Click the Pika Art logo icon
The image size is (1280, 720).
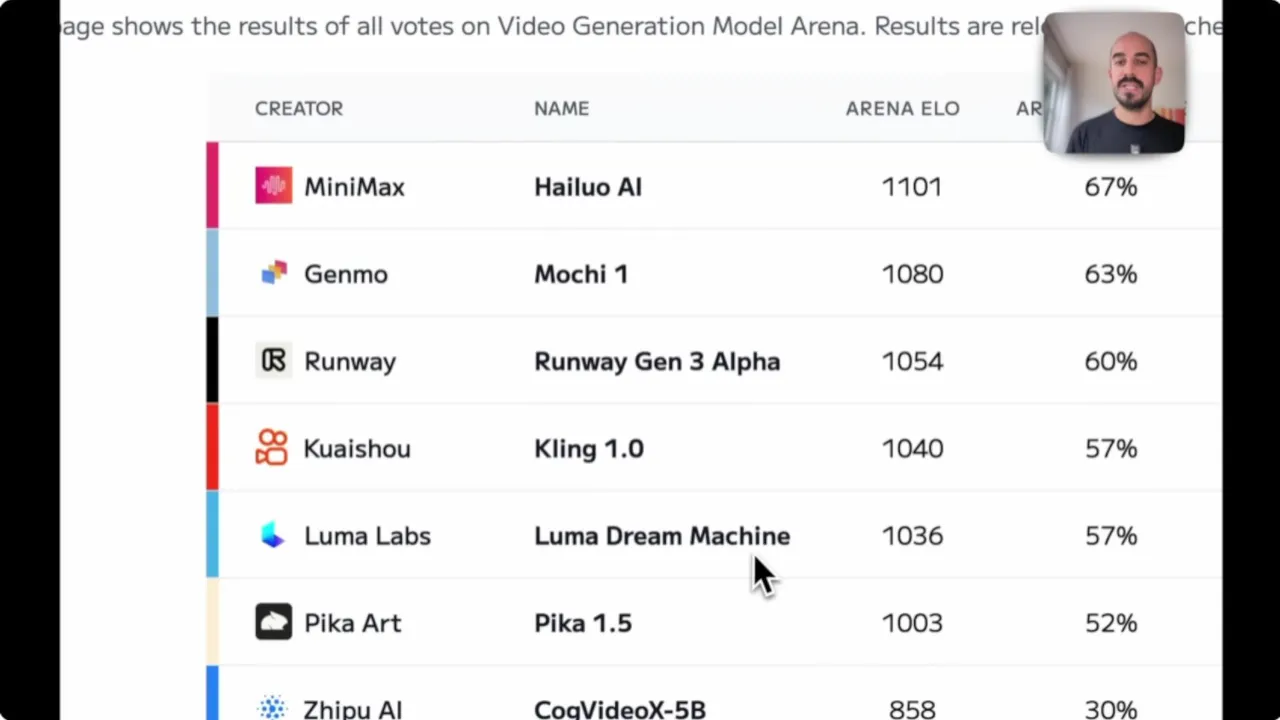(x=273, y=622)
